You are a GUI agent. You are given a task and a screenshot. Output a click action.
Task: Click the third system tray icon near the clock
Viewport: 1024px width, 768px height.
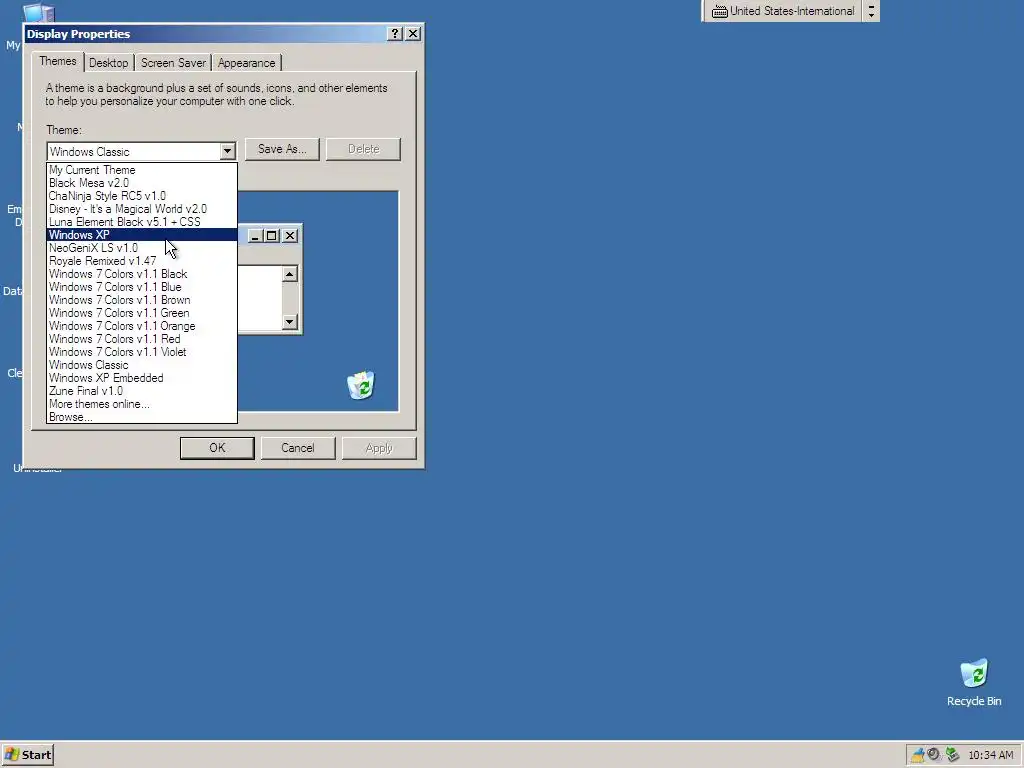pos(952,755)
